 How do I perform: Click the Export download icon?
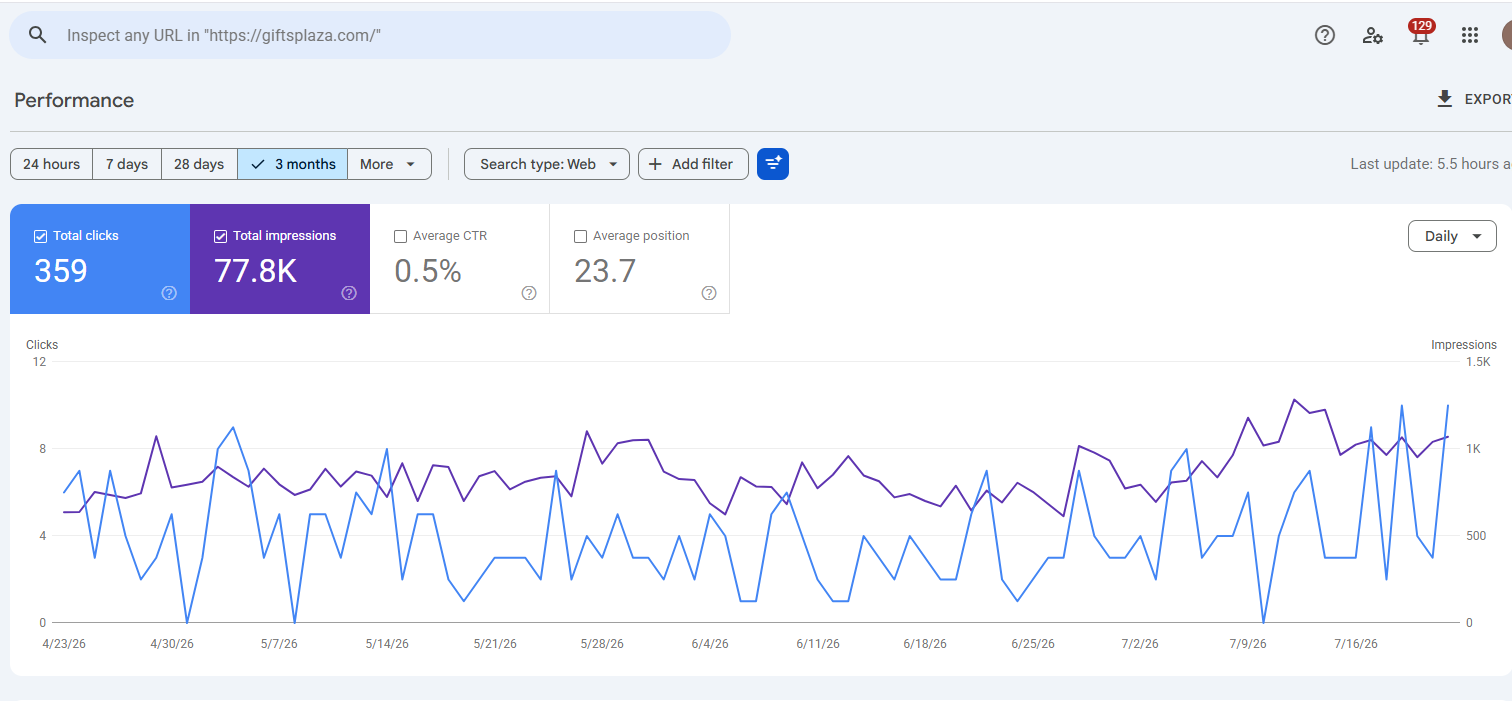point(1444,99)
